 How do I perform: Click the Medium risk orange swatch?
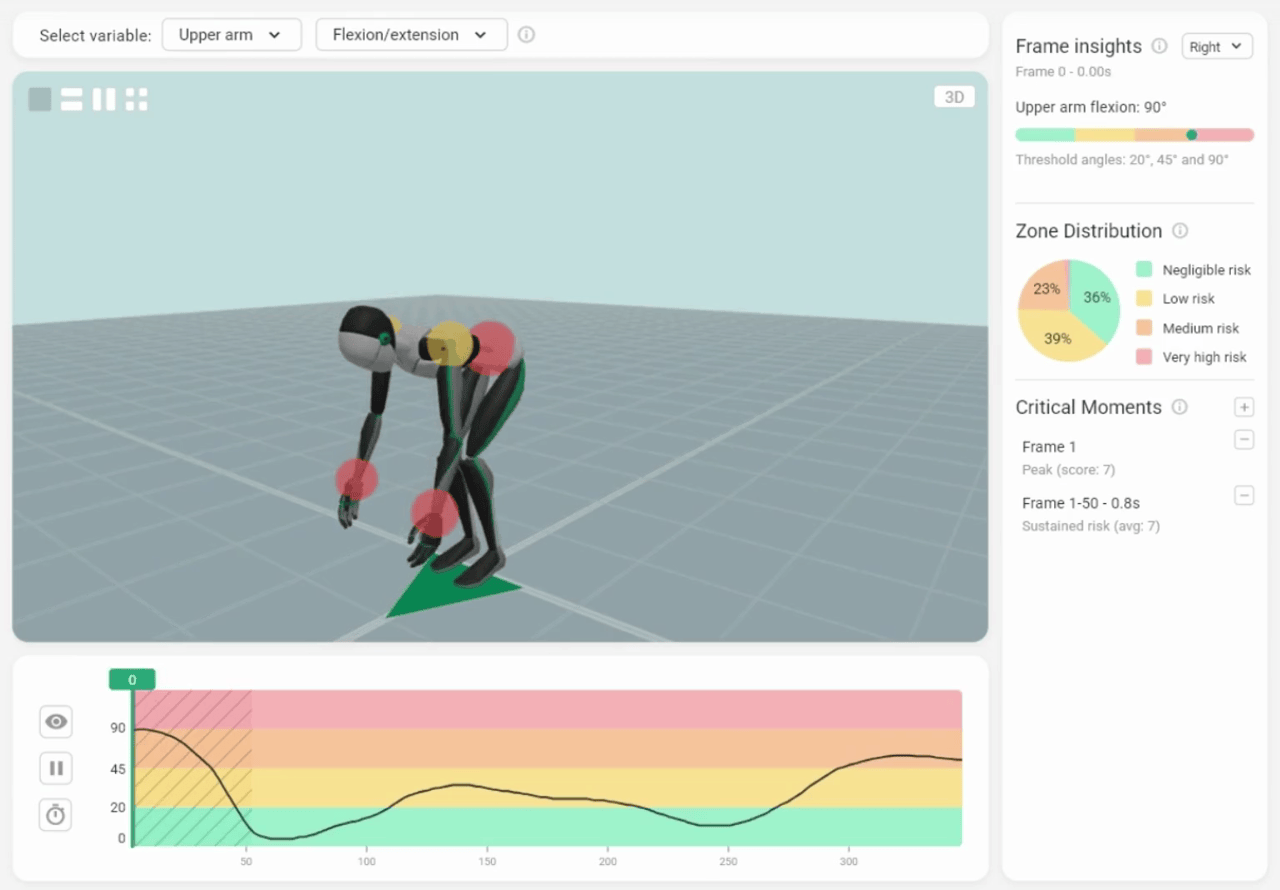pyautogui.click(x=1144, y=328)
